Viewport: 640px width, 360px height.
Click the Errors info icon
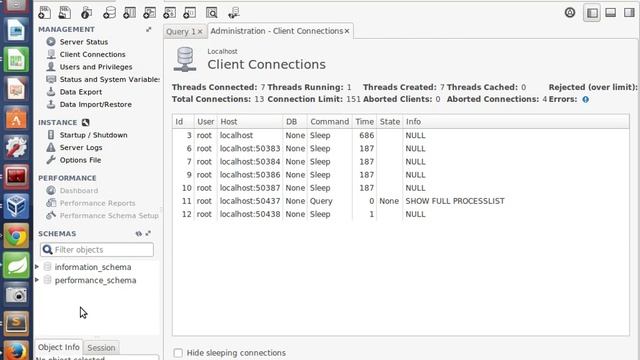click(x=586, y=99)
